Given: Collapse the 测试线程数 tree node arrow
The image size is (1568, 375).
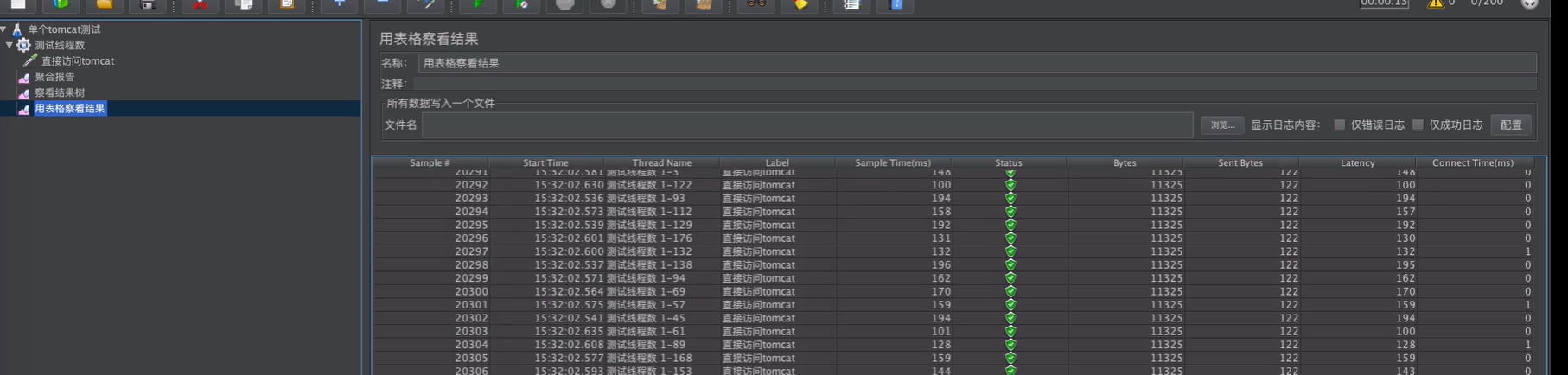Looking at the screenshot, I should pos(10,45).
